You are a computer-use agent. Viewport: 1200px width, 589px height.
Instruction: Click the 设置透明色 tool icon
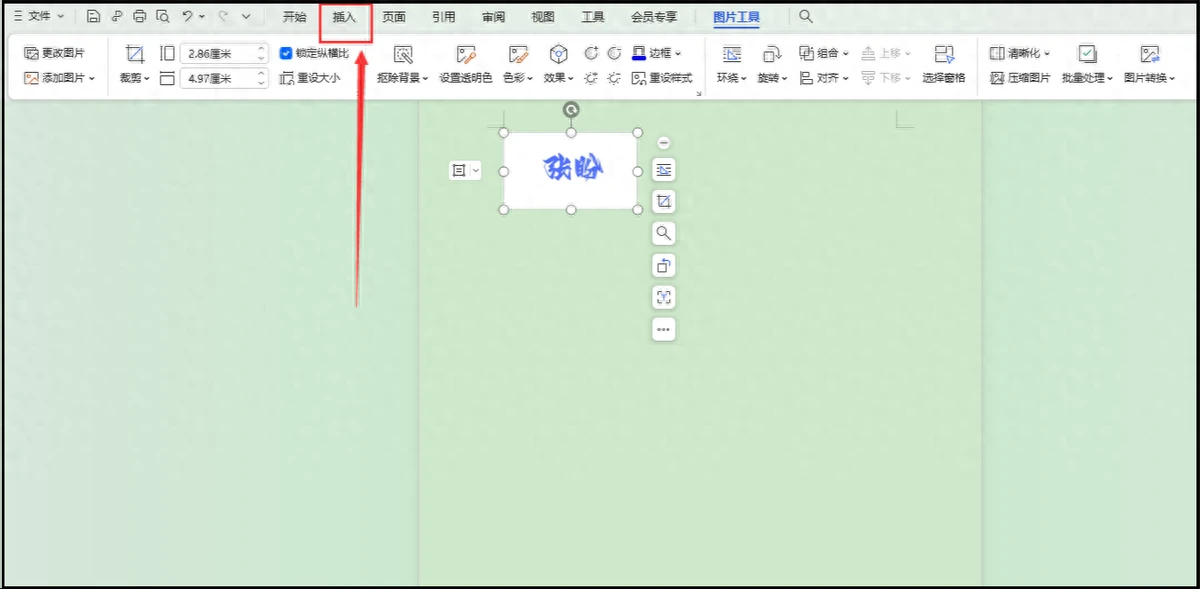point(466,54)
